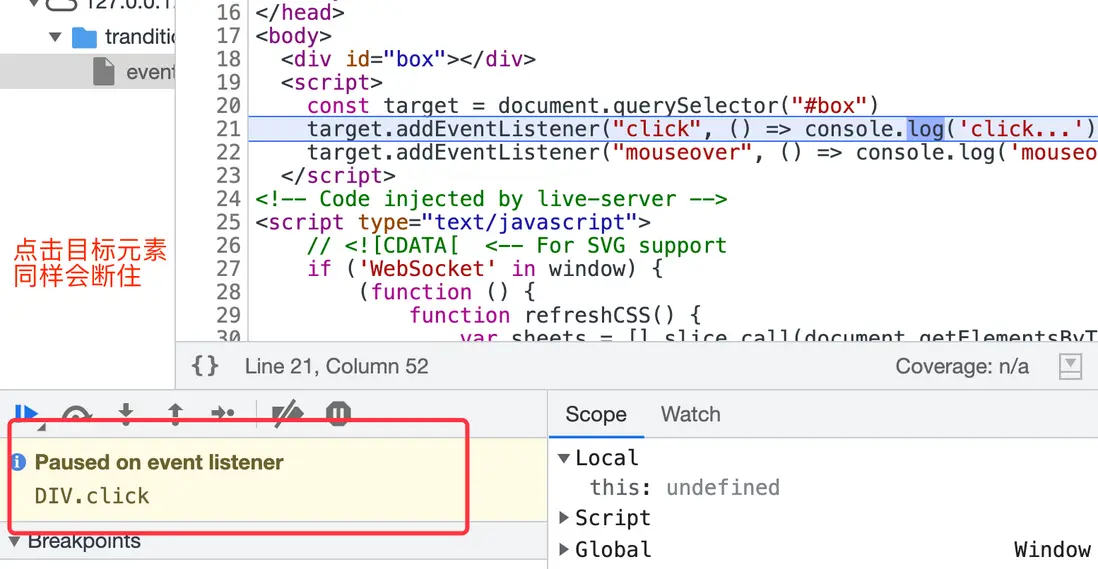
Task: Click the DIV.click text in pause banner
Action: coord(92,496)
